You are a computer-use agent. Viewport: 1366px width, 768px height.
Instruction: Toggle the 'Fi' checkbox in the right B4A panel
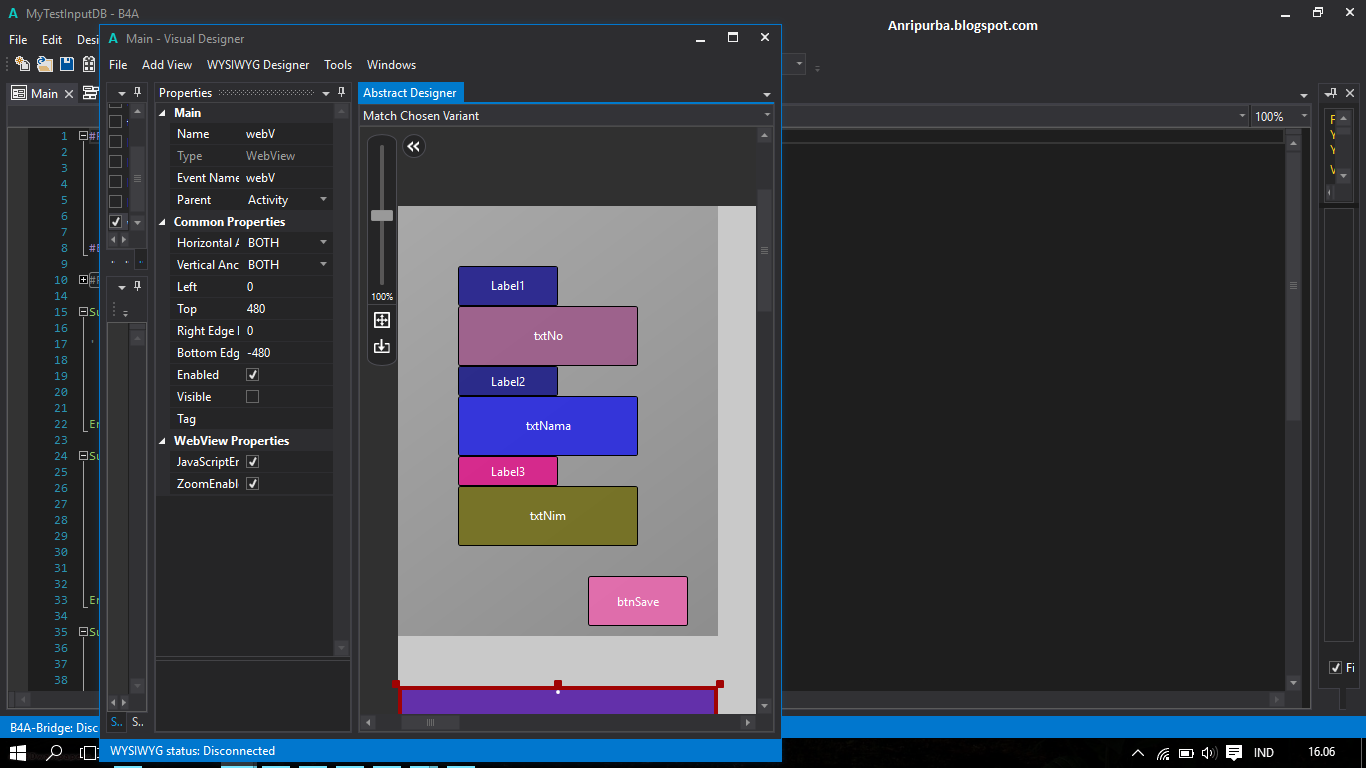coord(1335,668)
